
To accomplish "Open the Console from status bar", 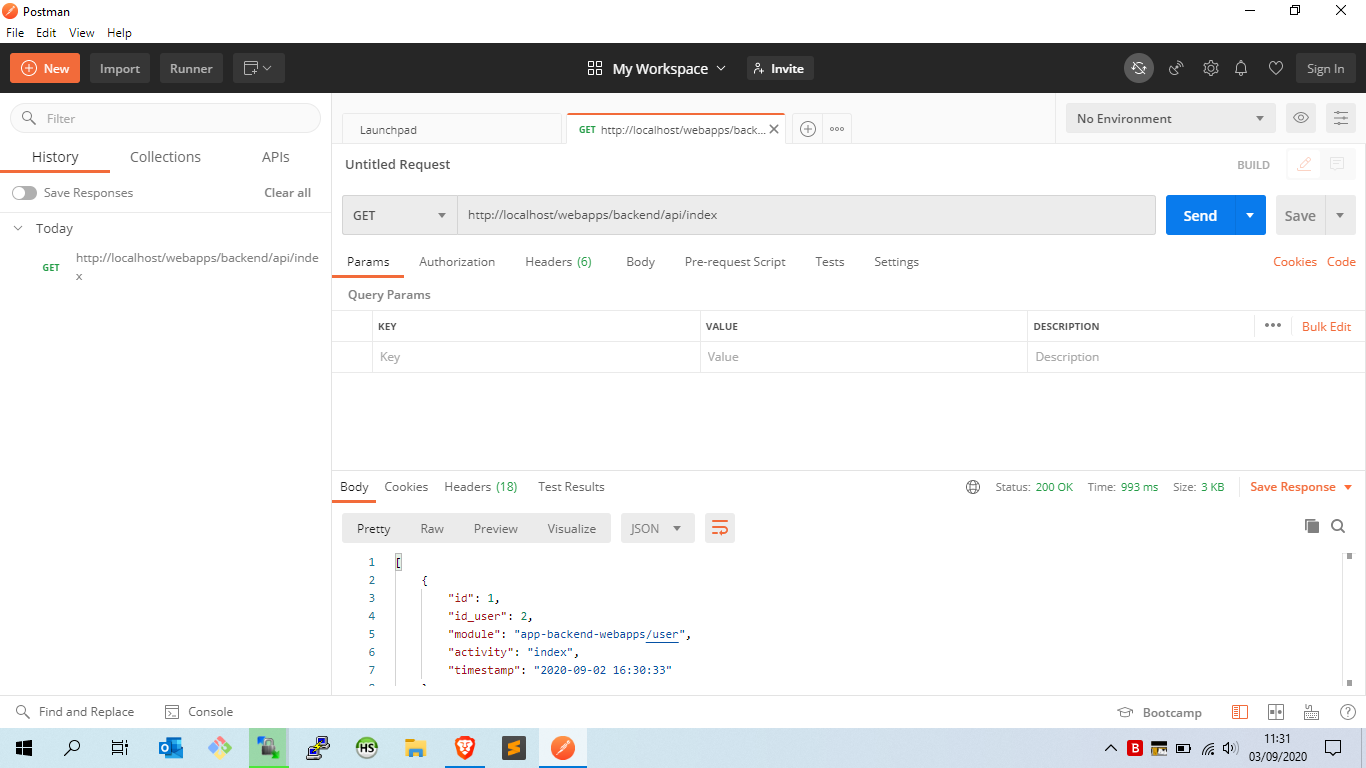I will coord(198,712).
